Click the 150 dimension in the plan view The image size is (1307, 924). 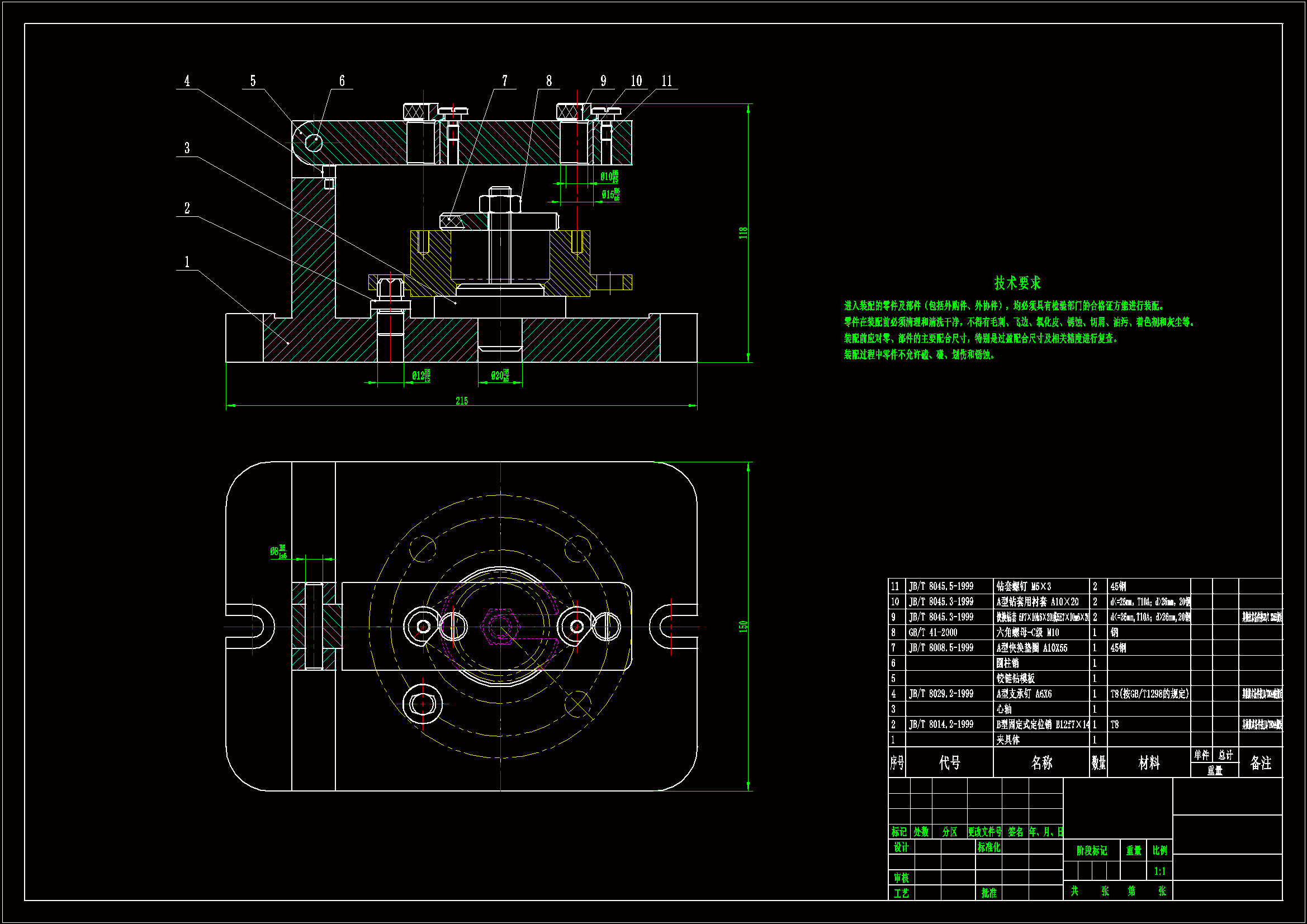743,626
